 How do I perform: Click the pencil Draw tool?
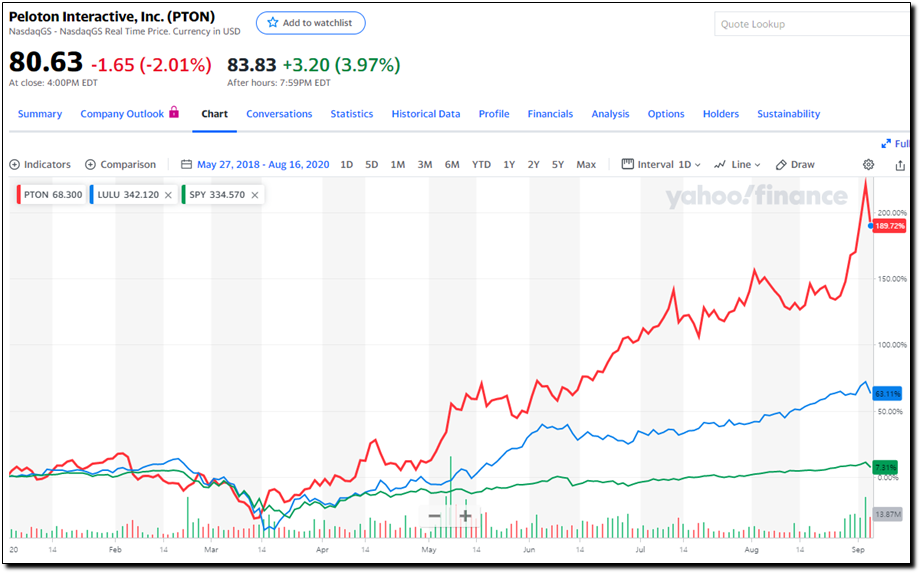795,165
